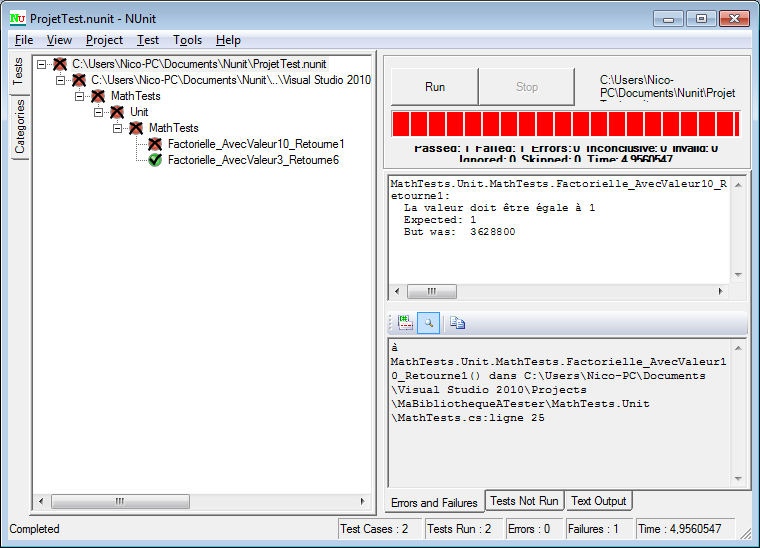760x548 pixels.
Task: Switch to the Text Output tab
Action: [x=597, y=501]
